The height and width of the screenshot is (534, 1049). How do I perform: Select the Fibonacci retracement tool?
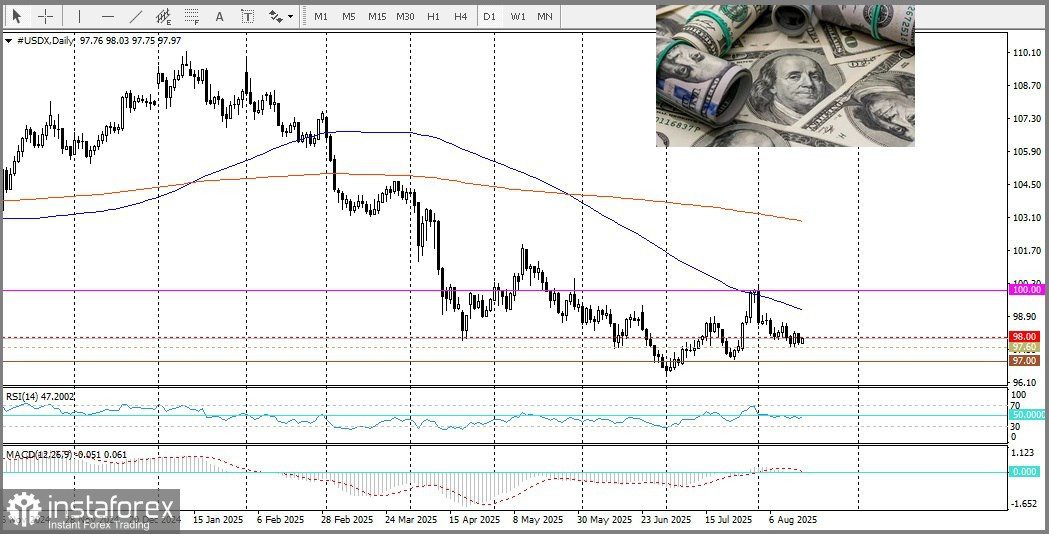point(191,16)
